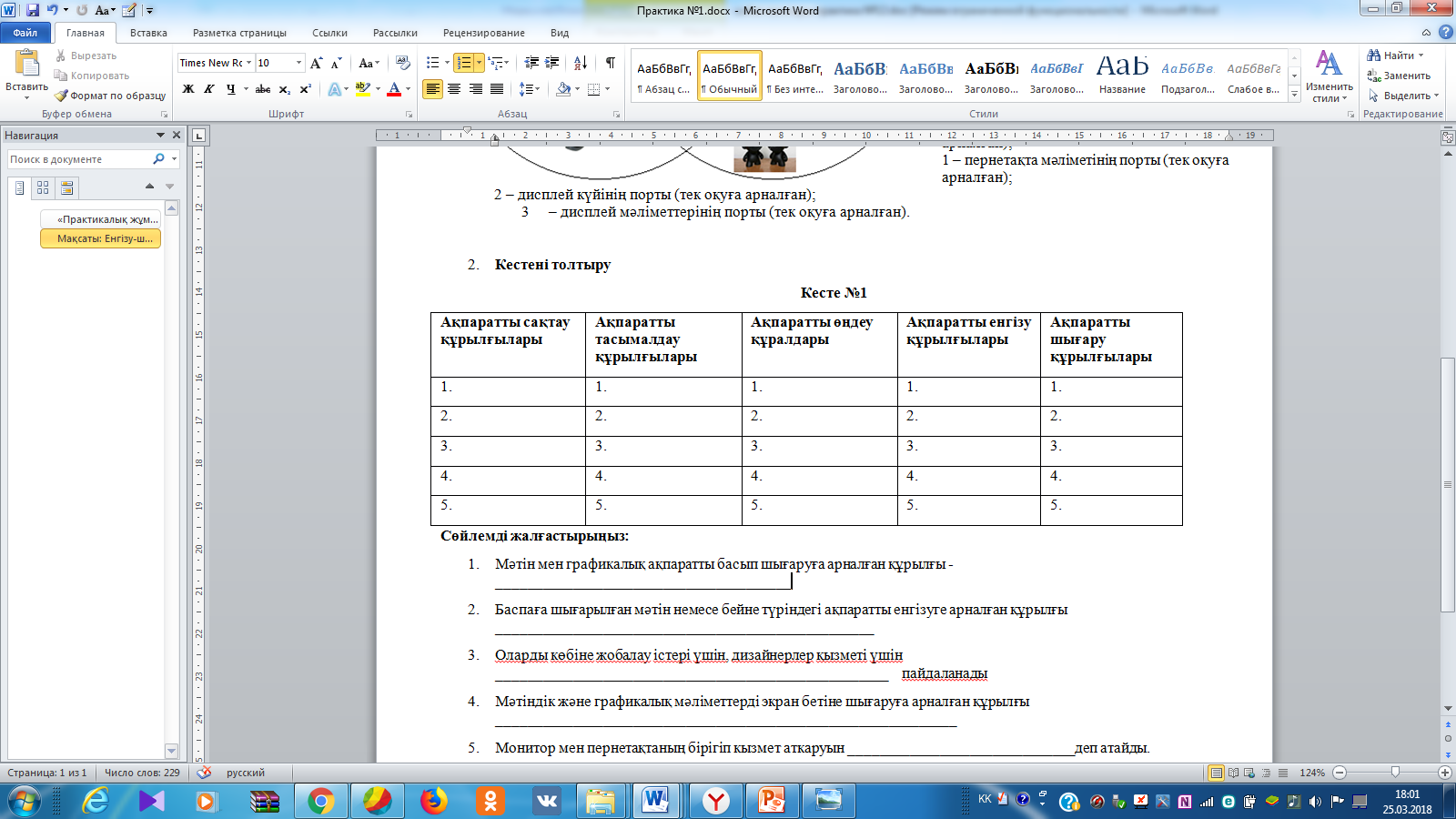1456x819 pixels.
Task: Apply shading paint bucket
Action: 563,89
